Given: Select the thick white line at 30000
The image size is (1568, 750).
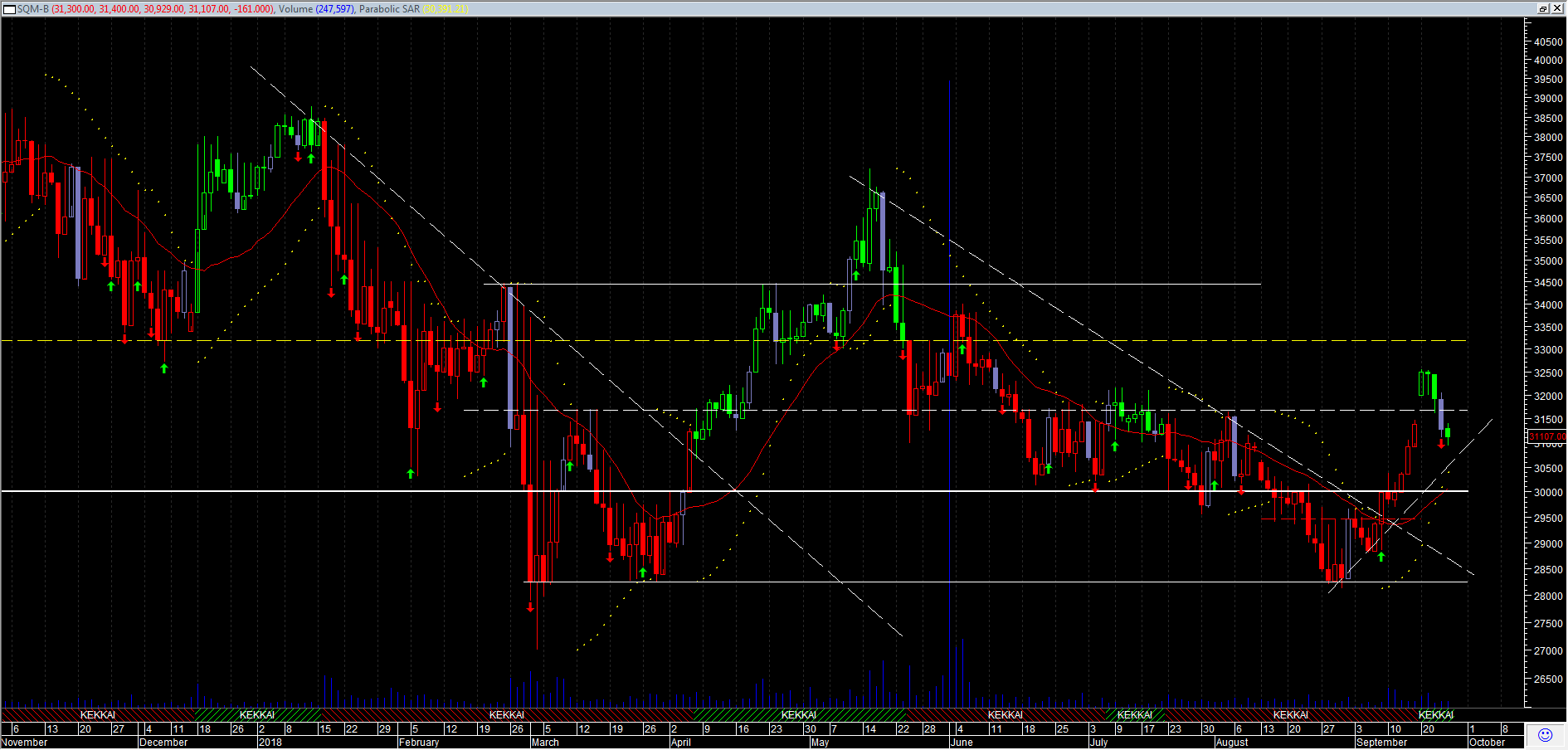Looking at the screenshot, I should [x=733, y=491].
